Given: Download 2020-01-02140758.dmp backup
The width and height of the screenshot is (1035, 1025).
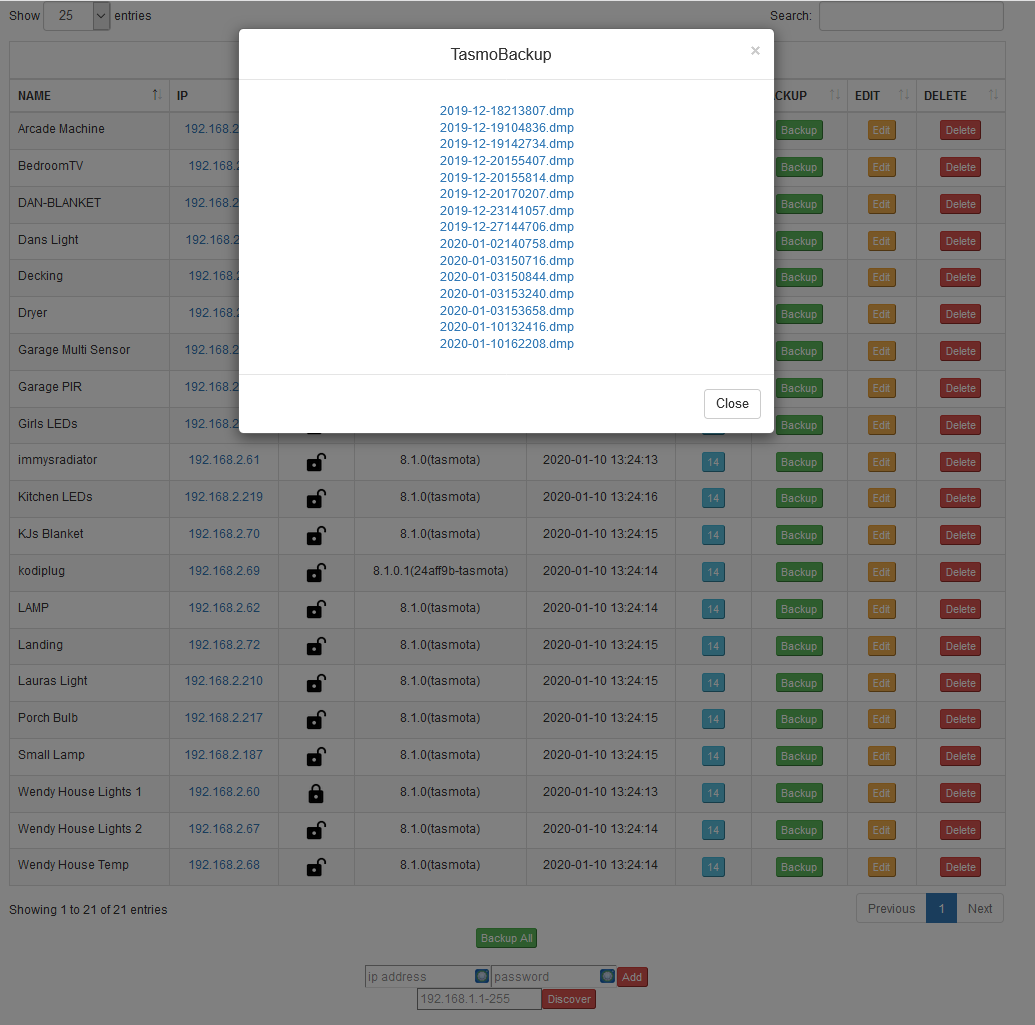Looking at the screenshot, I should (506, 244).
